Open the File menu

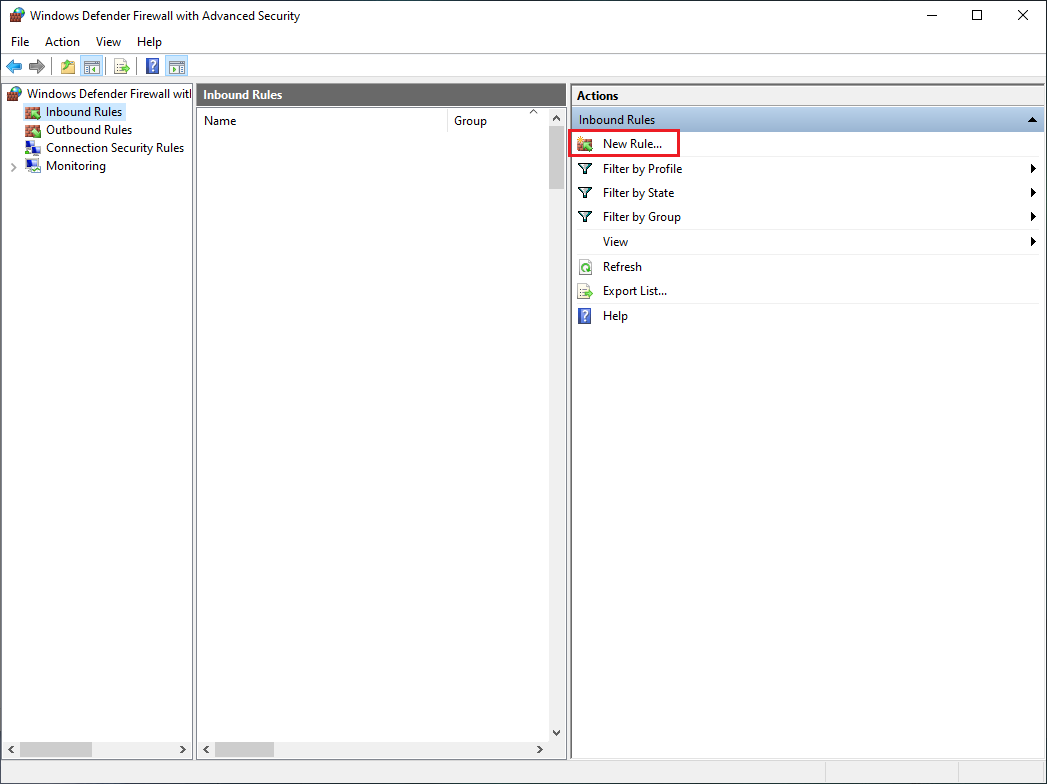point(20,41)
